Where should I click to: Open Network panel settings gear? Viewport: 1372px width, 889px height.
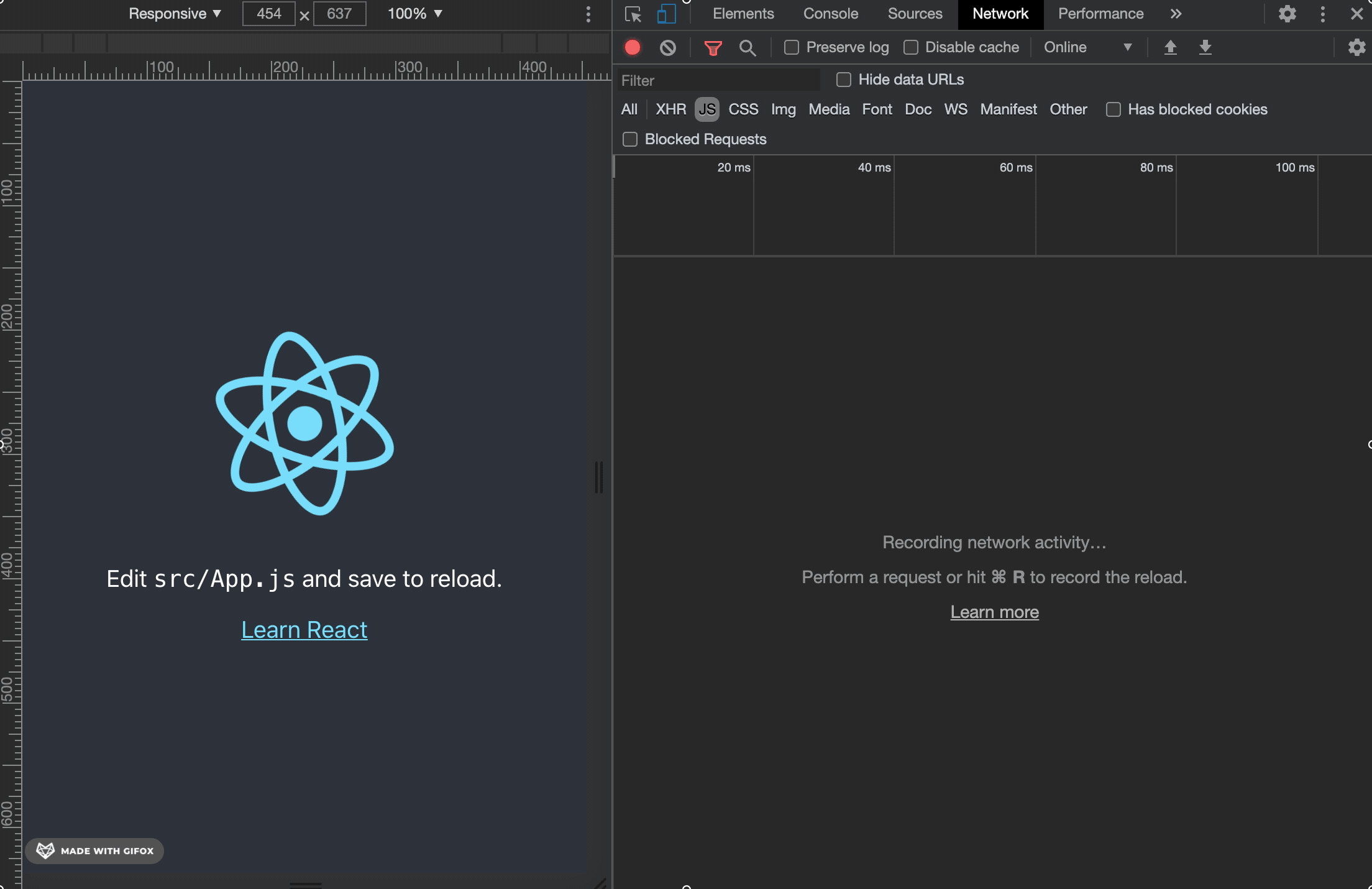1356,47
